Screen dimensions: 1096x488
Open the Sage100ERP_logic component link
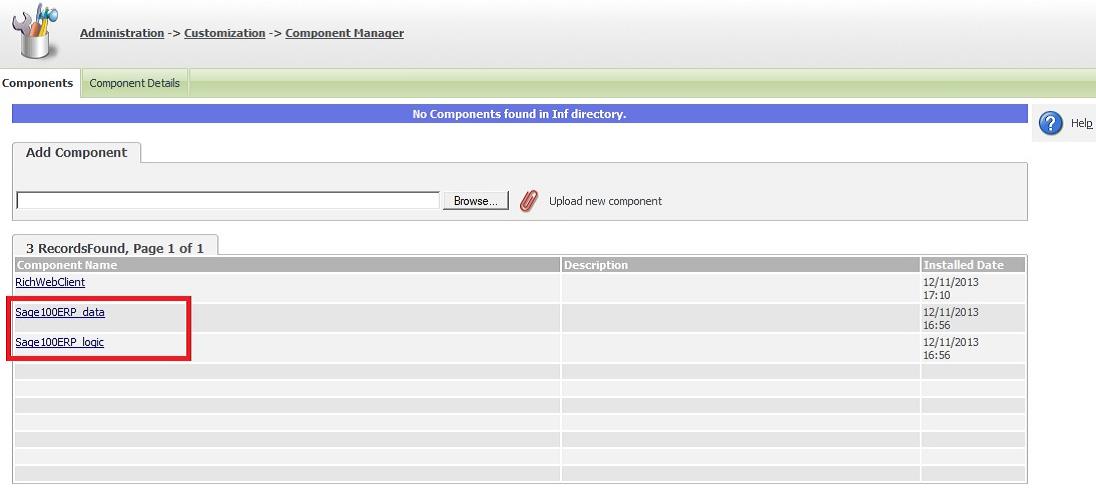click(60, 342)
